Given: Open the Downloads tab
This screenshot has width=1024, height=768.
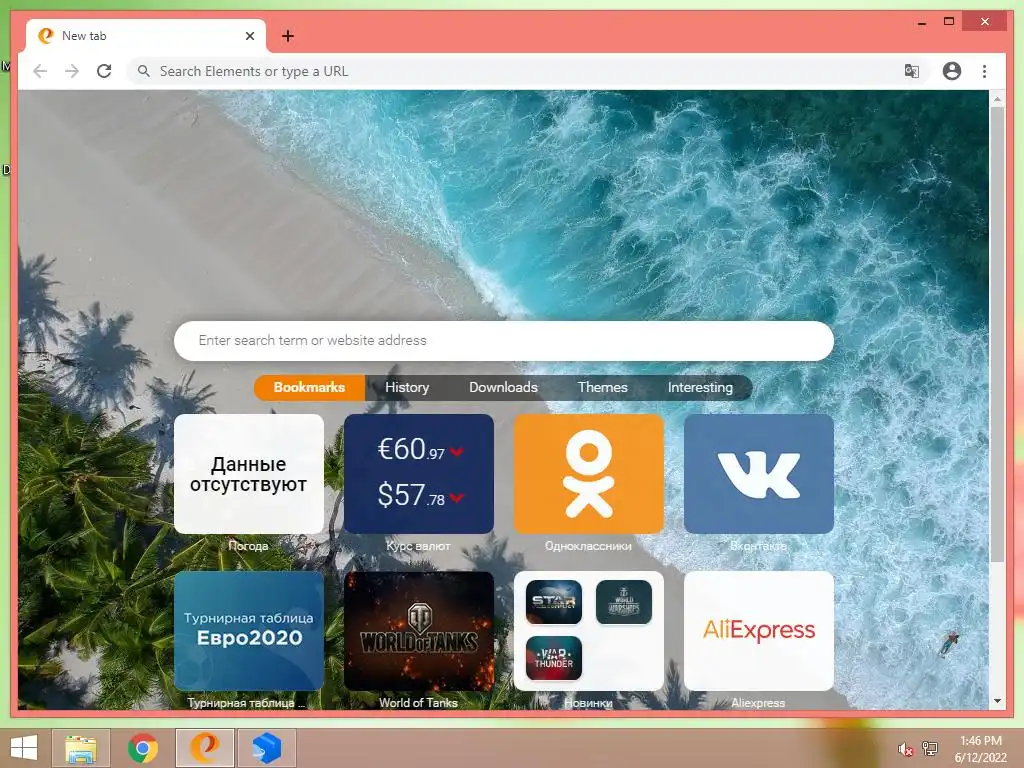Looking at the screenshot, I should [x=504, y=387].
